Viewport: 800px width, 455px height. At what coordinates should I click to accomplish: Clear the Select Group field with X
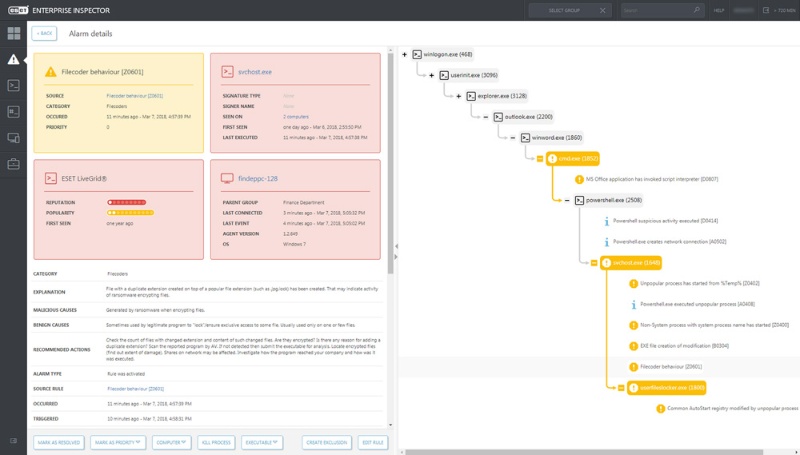click(602, 10)
